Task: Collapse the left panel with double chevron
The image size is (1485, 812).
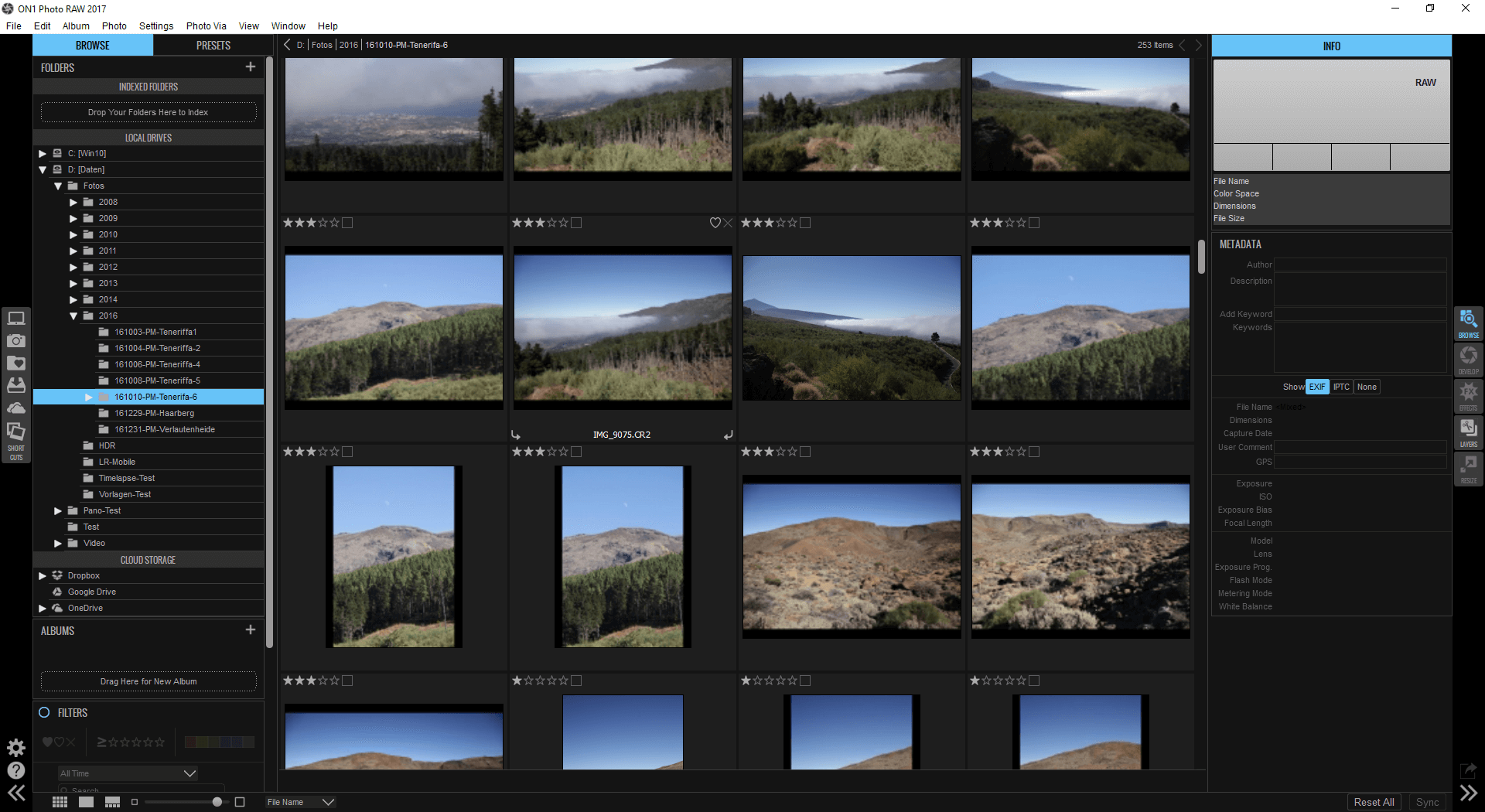Action: 16,793
